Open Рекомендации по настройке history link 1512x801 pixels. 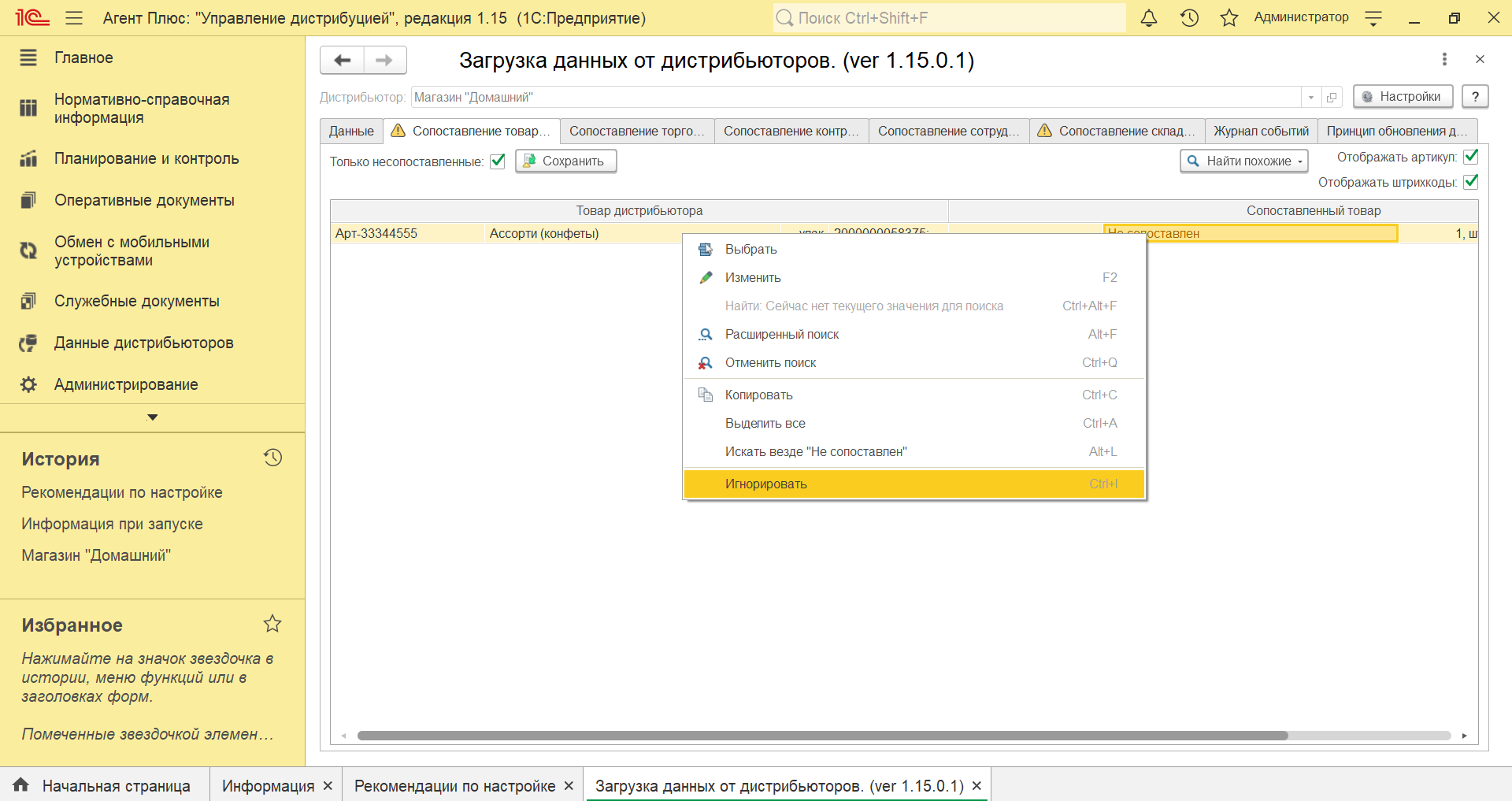point(122,492)
